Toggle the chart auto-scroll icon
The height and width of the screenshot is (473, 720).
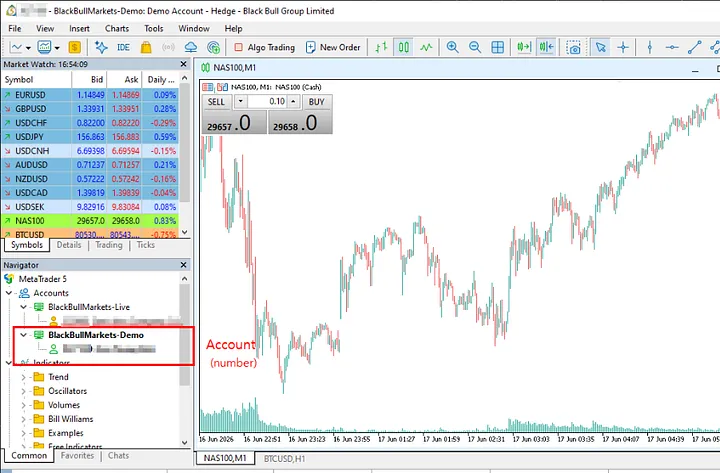pos(523,47)
